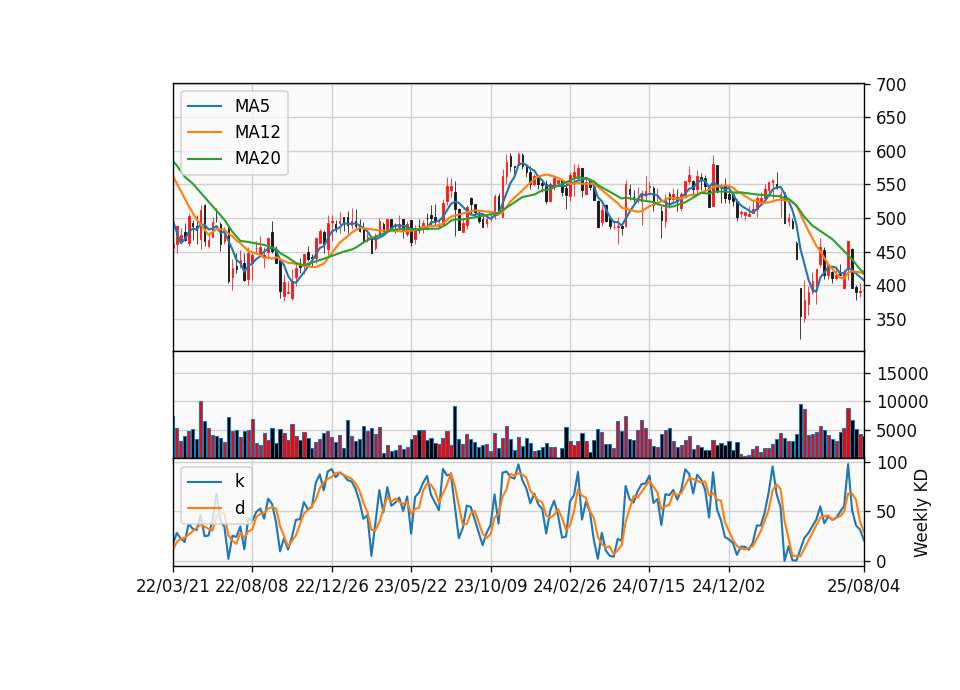Click the 600 price axis label

(x=891, y=152)
